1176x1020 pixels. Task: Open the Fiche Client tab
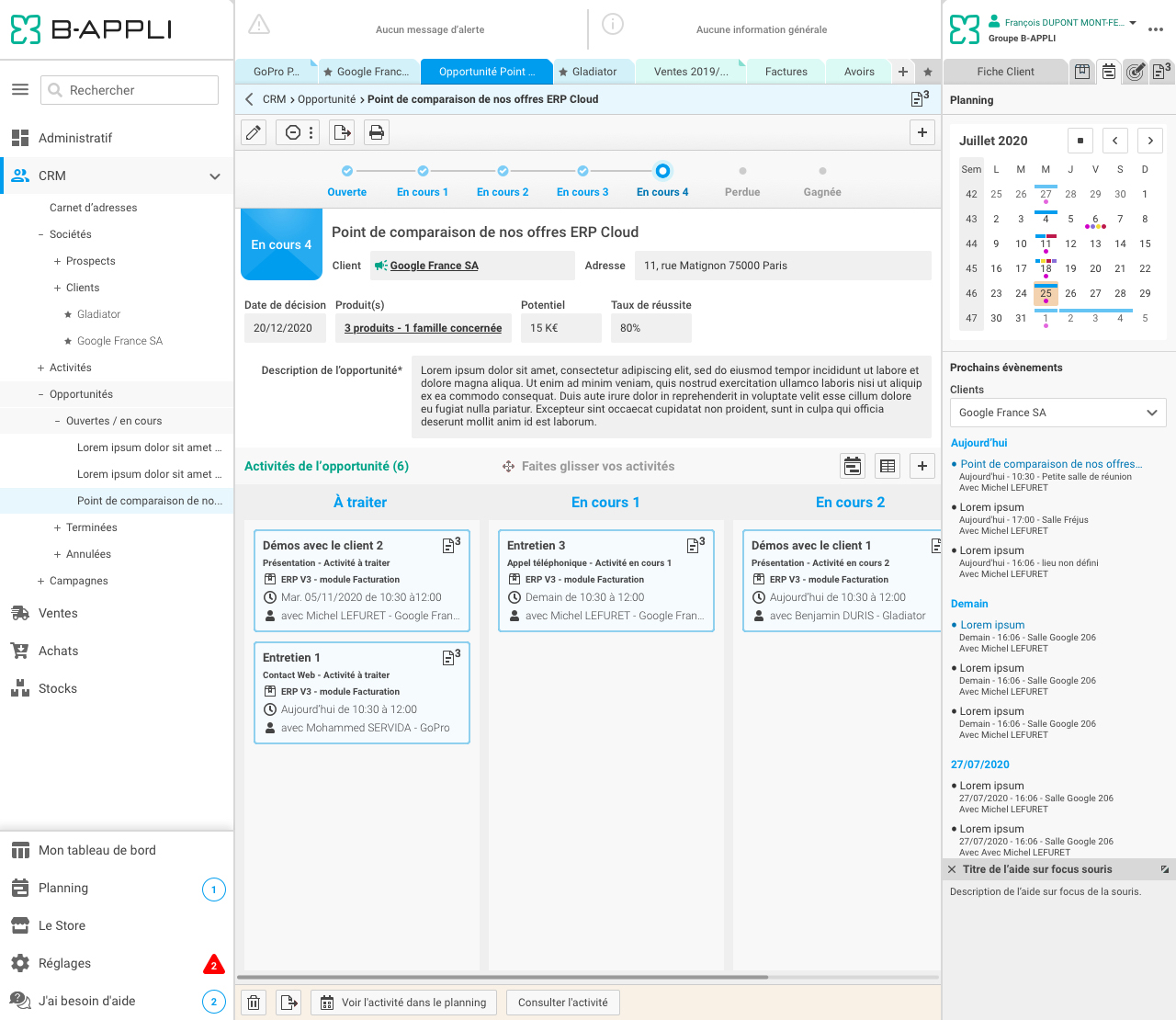(1005, 72)
